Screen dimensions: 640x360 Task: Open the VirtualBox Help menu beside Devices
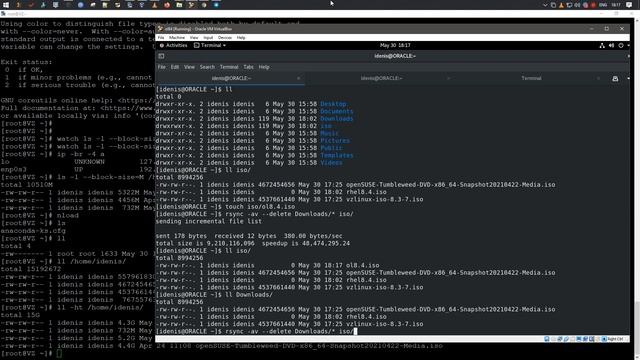point(241,38)
